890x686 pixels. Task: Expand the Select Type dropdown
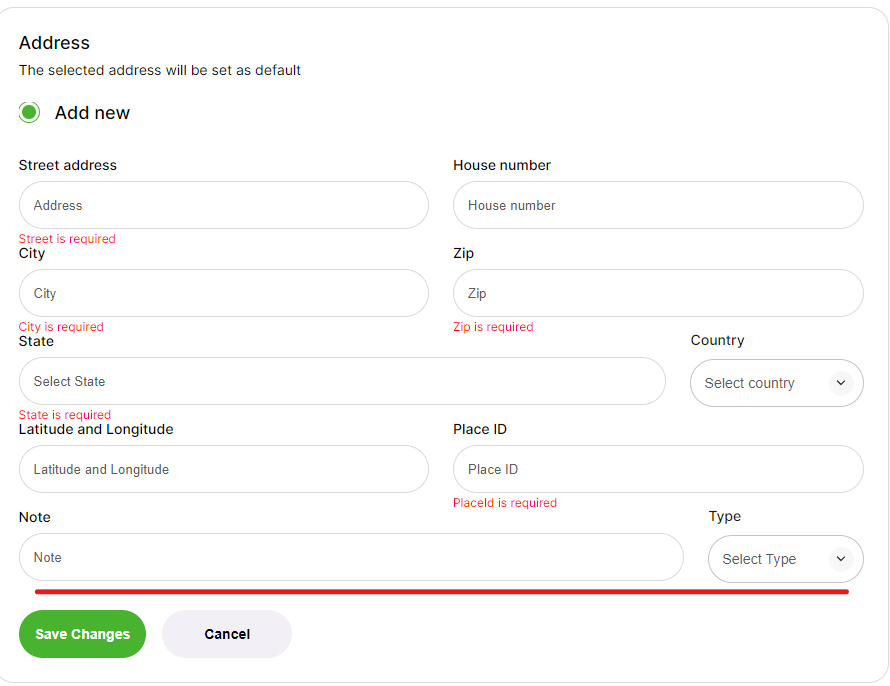[x=786, y=559]
